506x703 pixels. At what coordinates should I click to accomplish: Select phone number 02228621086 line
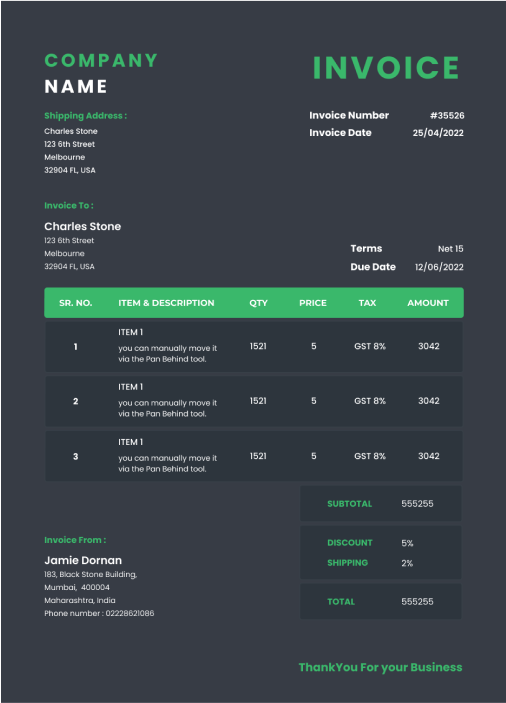coord(99,613)
